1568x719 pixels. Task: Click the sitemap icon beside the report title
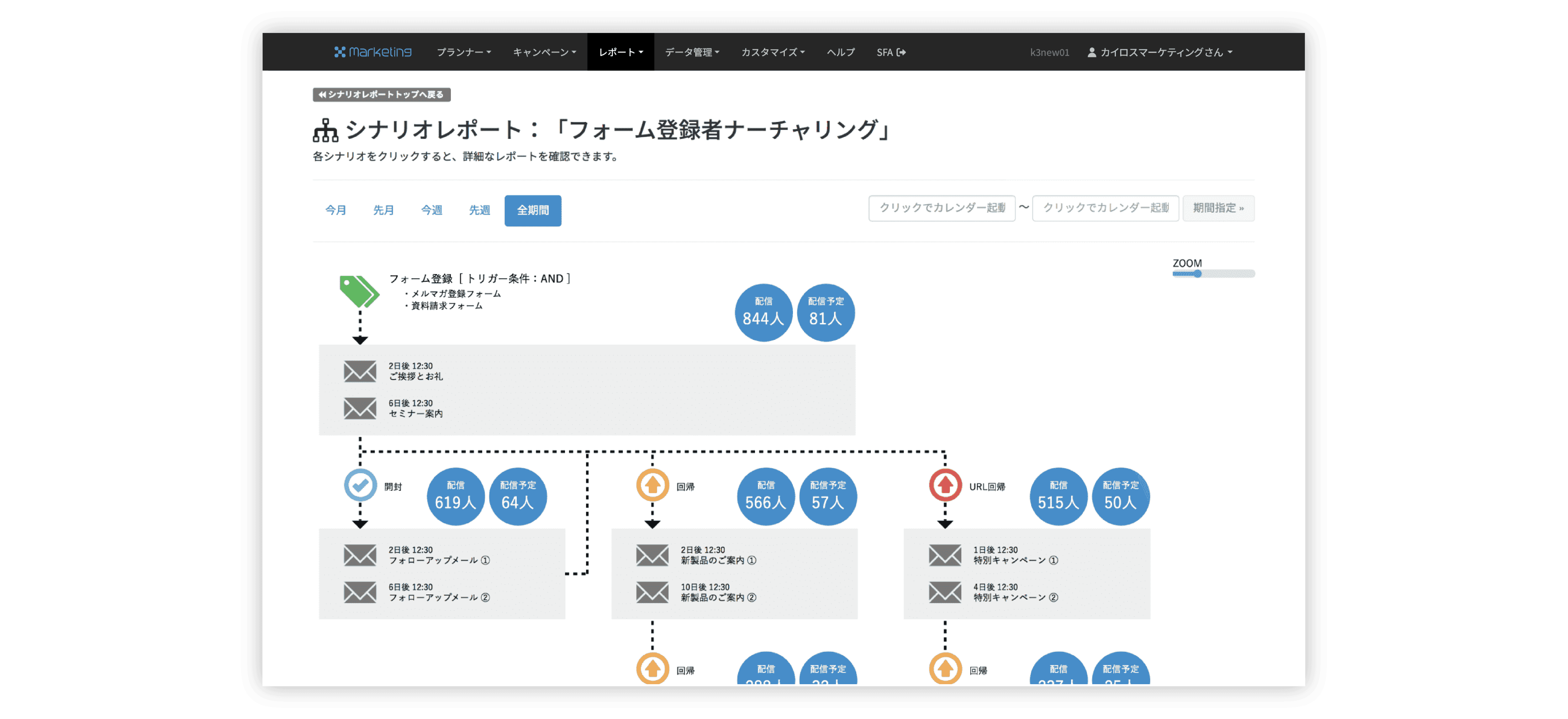[x=326, y=130]
